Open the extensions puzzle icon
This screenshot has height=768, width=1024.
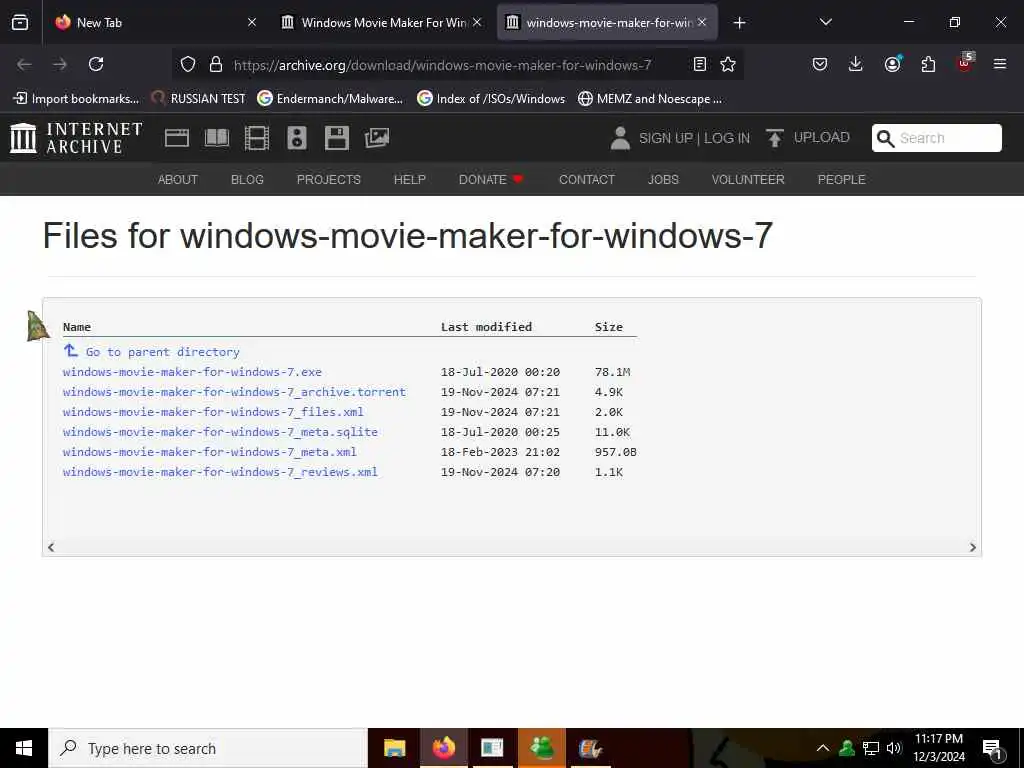coord(928,64)
